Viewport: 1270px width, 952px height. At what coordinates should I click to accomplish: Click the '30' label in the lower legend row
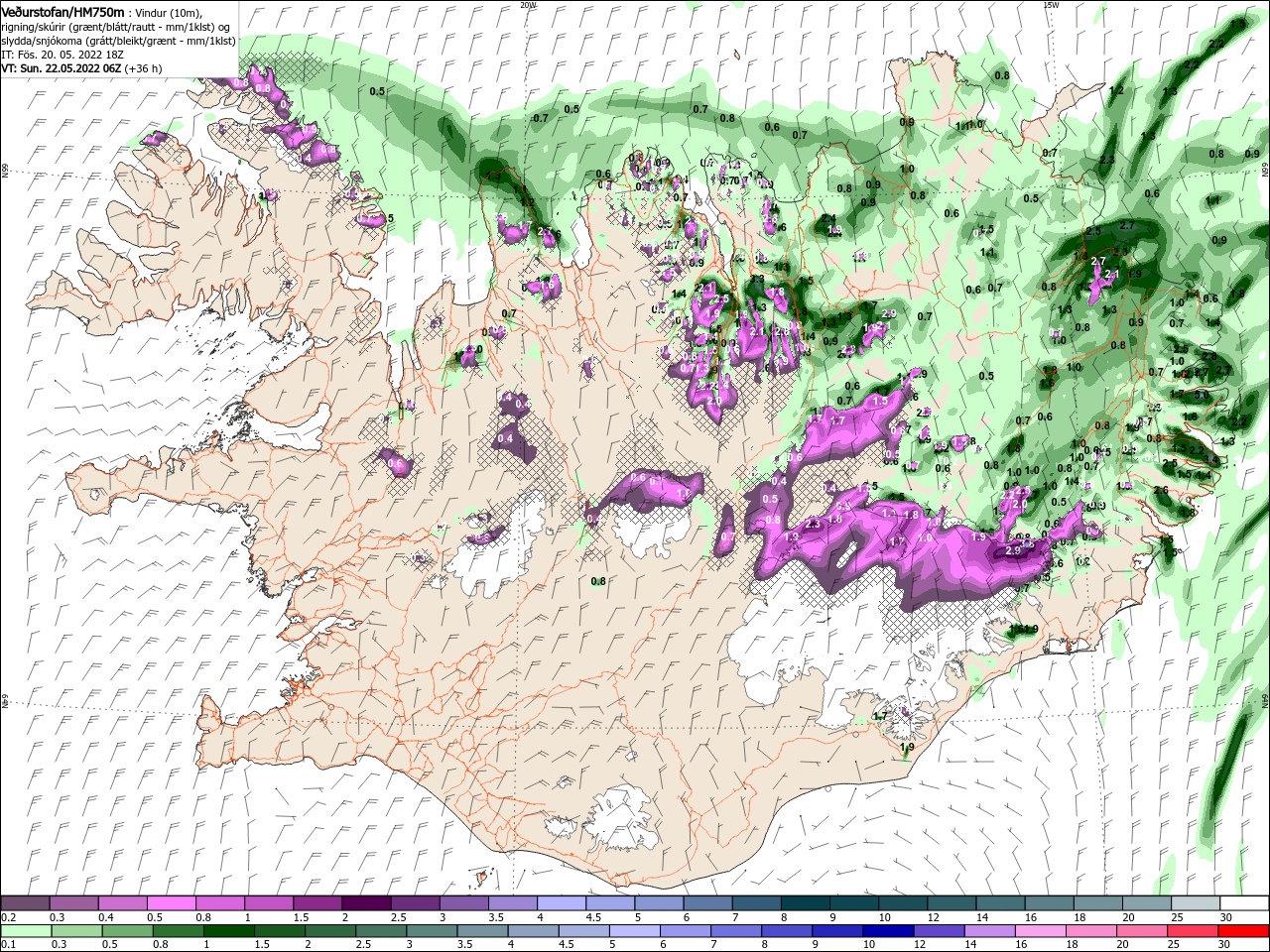click(x=1224, y=945)
